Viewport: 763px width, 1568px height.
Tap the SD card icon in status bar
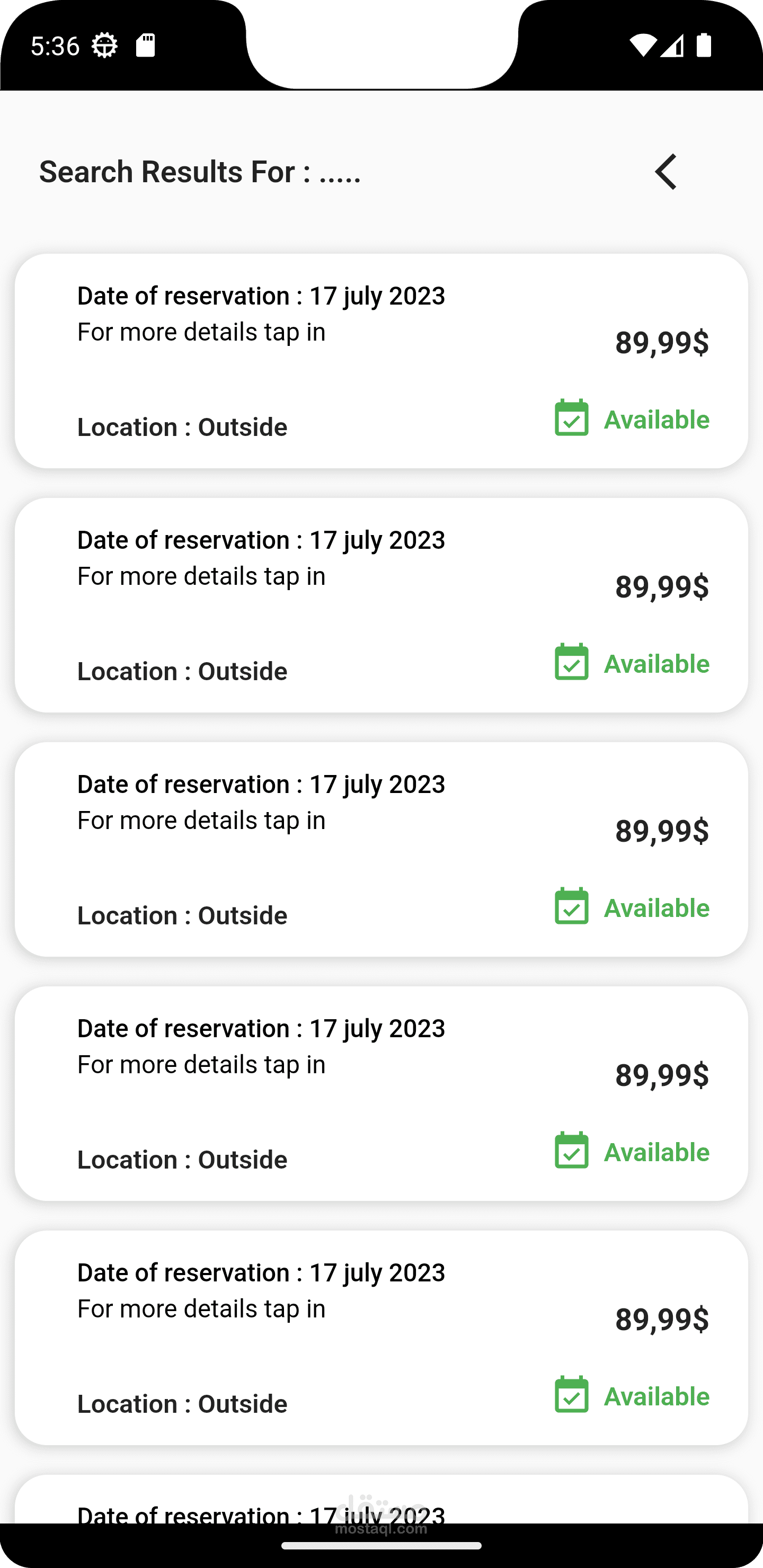pos(146,46)
